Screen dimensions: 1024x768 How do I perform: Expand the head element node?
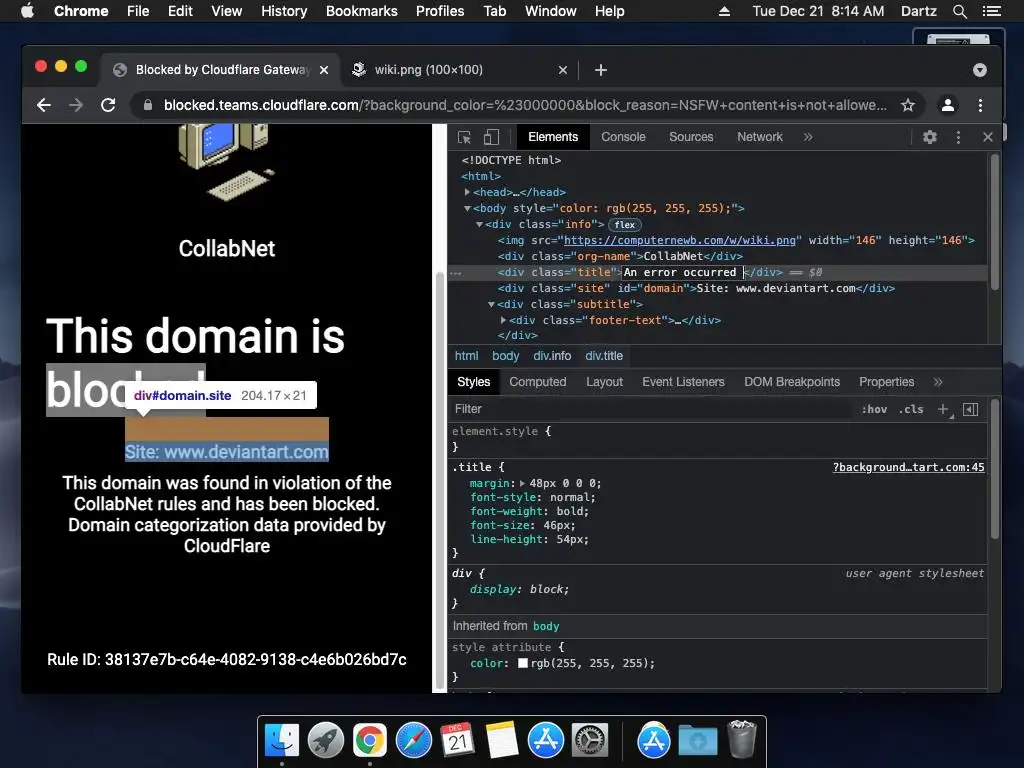coord(467,192)
